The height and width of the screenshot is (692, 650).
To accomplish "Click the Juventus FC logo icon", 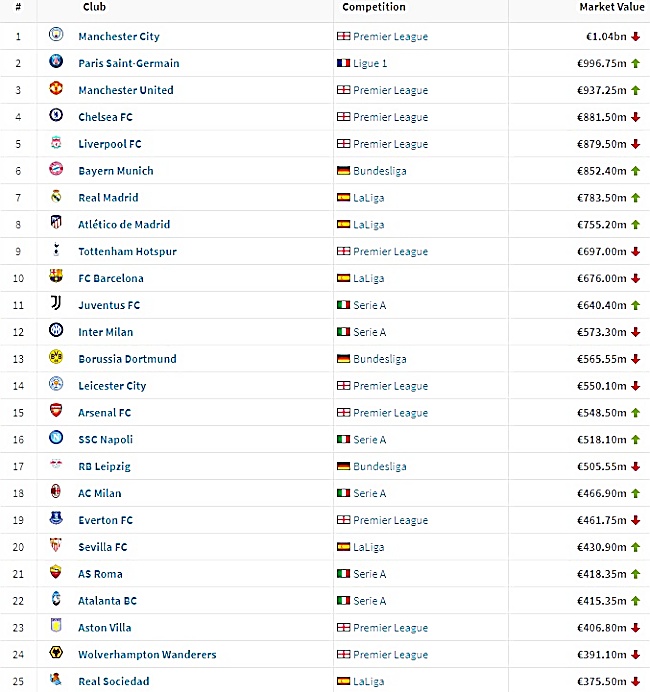I will pos(56,303).
